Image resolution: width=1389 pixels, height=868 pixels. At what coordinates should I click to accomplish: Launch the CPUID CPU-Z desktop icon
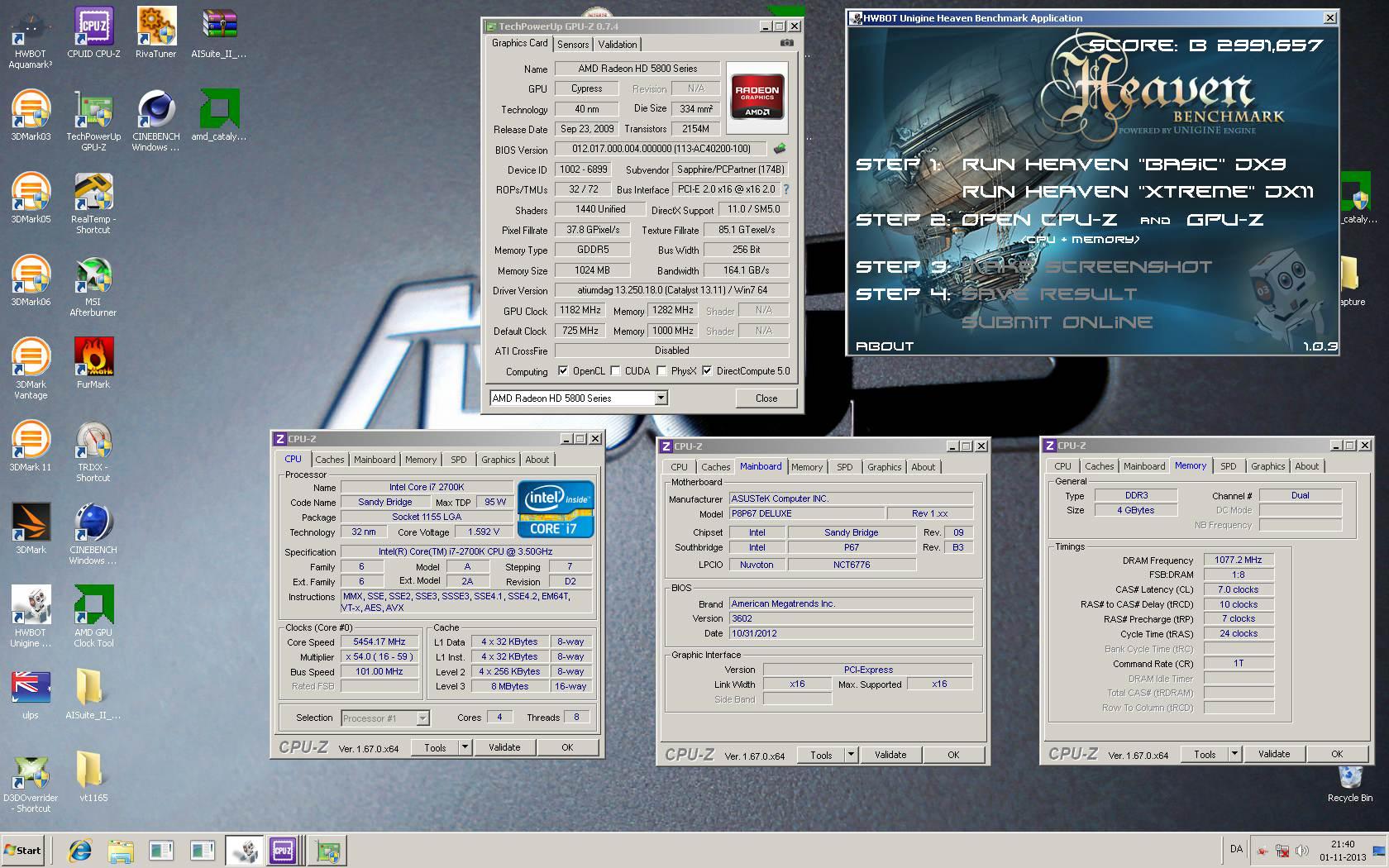coord(93,33)
